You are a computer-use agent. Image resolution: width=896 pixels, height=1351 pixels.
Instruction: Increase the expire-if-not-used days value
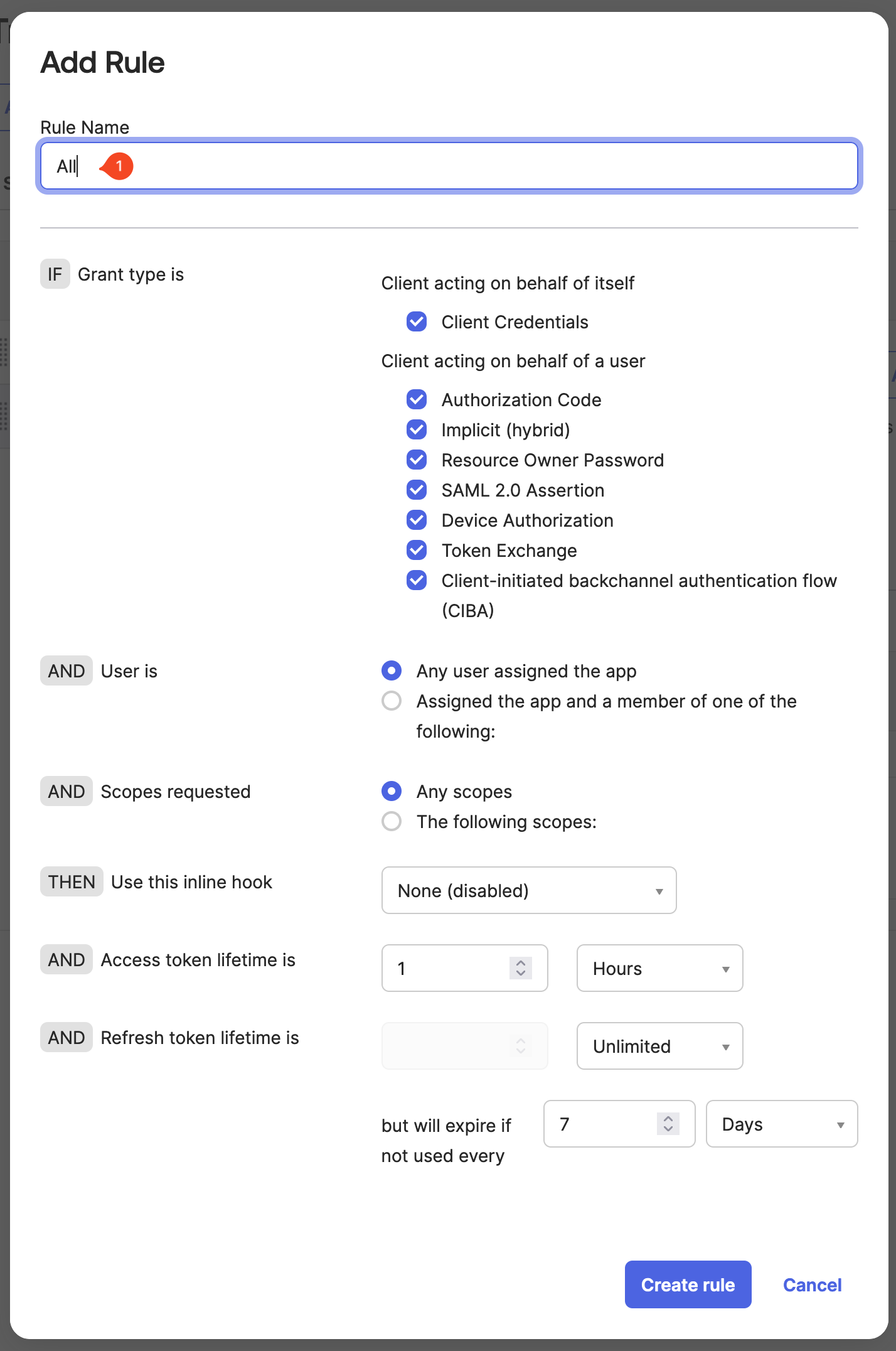pyautogui.click(x=668, y=1119)
